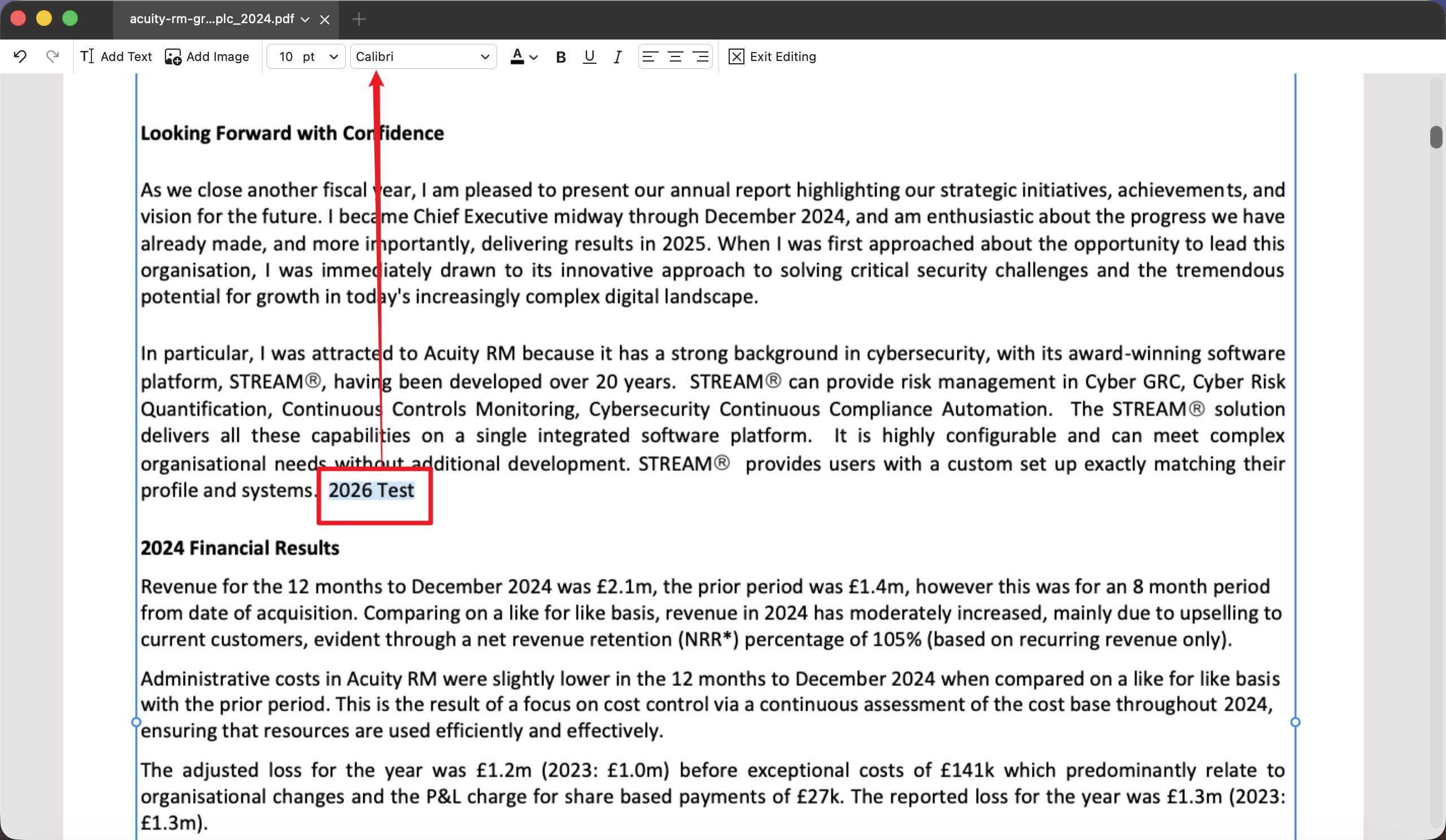Click the line starting "In particular, I was attracted"
Viewport: 1446px width, 840px height.
[713, 353]
